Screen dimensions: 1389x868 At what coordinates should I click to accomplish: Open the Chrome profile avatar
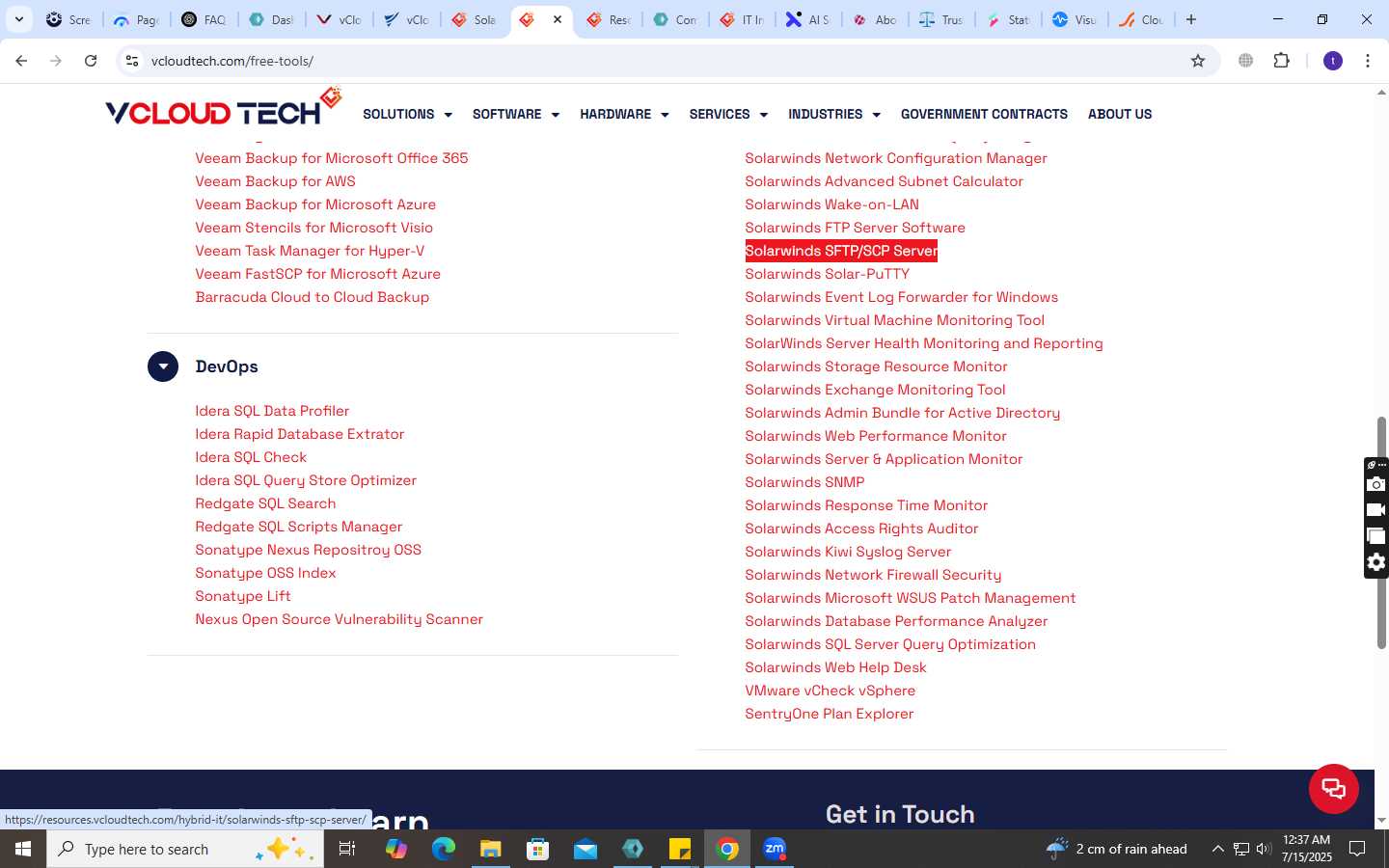pyautogui.click(x=1333, y=61)
